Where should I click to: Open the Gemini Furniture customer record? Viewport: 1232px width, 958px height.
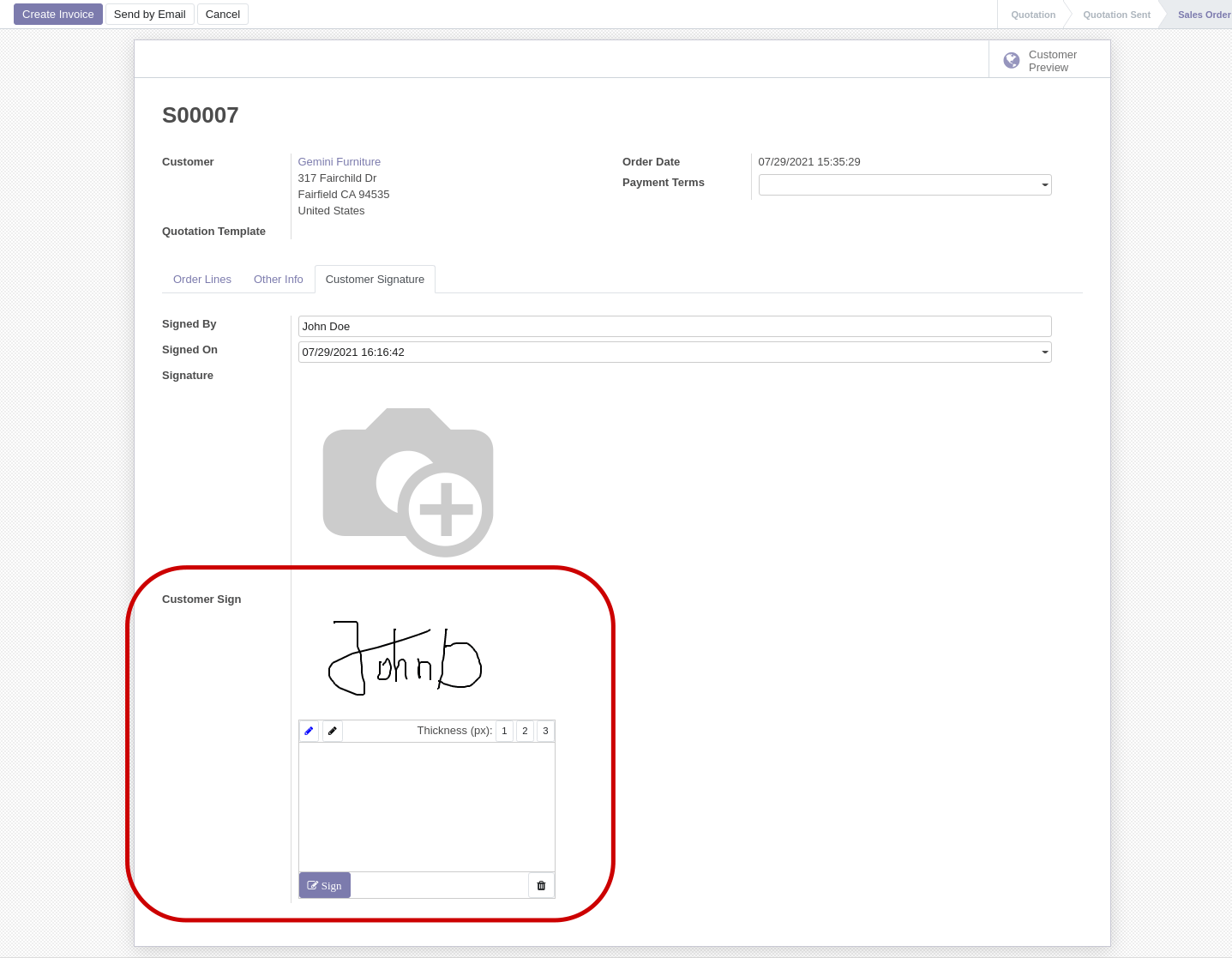pyautogui.click(x=339, y=161)
